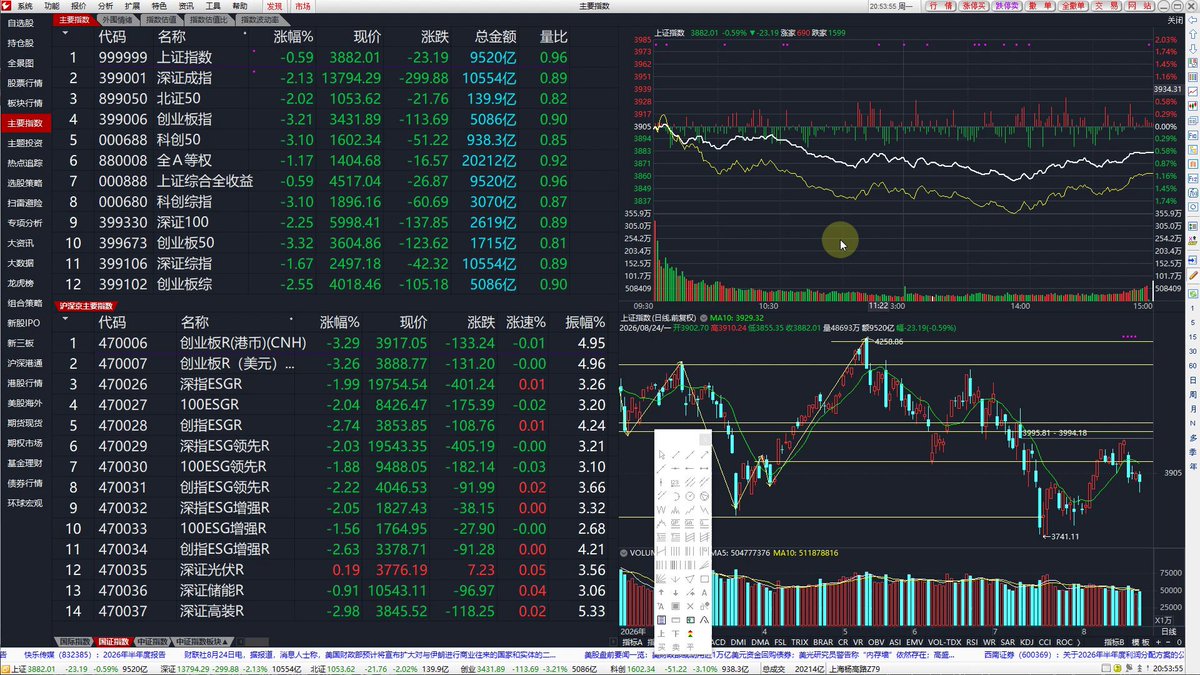Viewport: 1200px width, 675px height.
Task: Switch to the 国际指数 bottom tab
Action: tap(74, 642)
